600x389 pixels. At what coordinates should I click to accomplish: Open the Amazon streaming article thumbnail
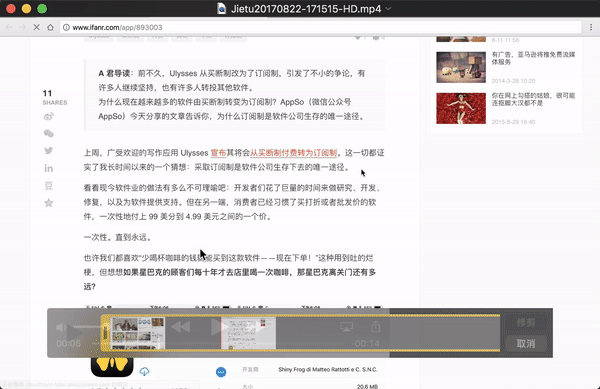(461, 67)
